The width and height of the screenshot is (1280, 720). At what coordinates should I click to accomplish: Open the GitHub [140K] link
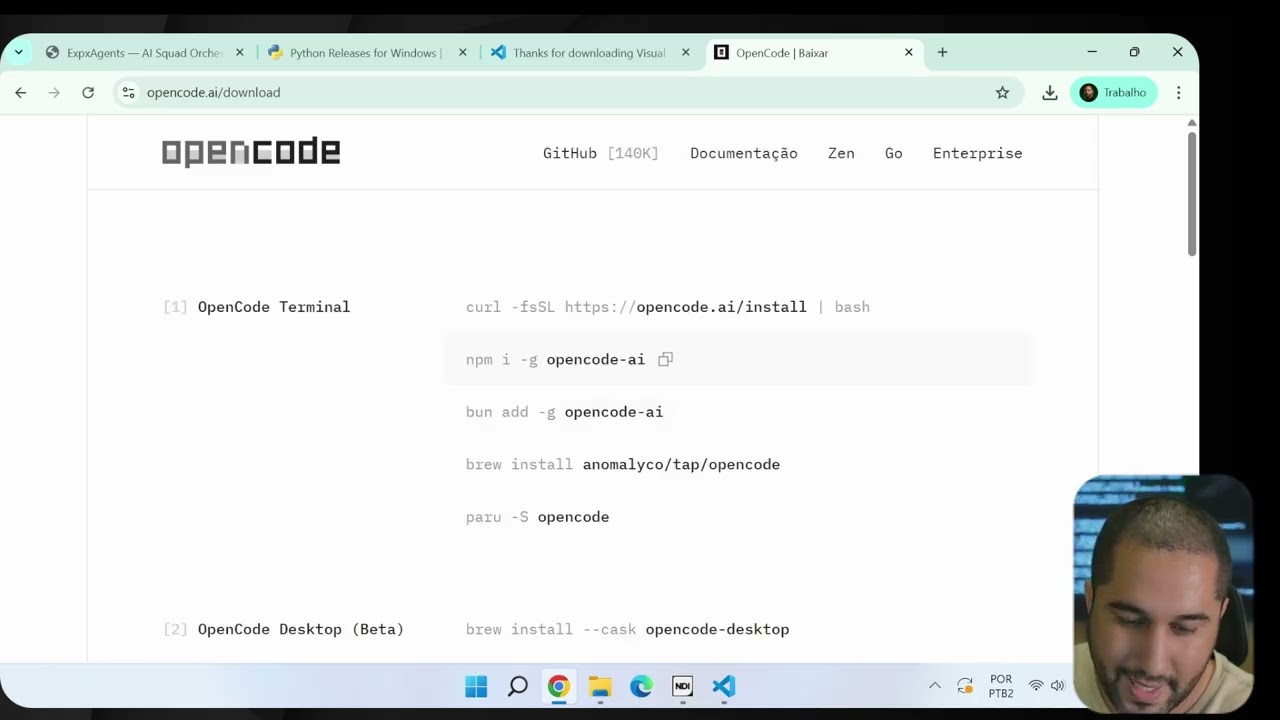click(x=600, y=153)
